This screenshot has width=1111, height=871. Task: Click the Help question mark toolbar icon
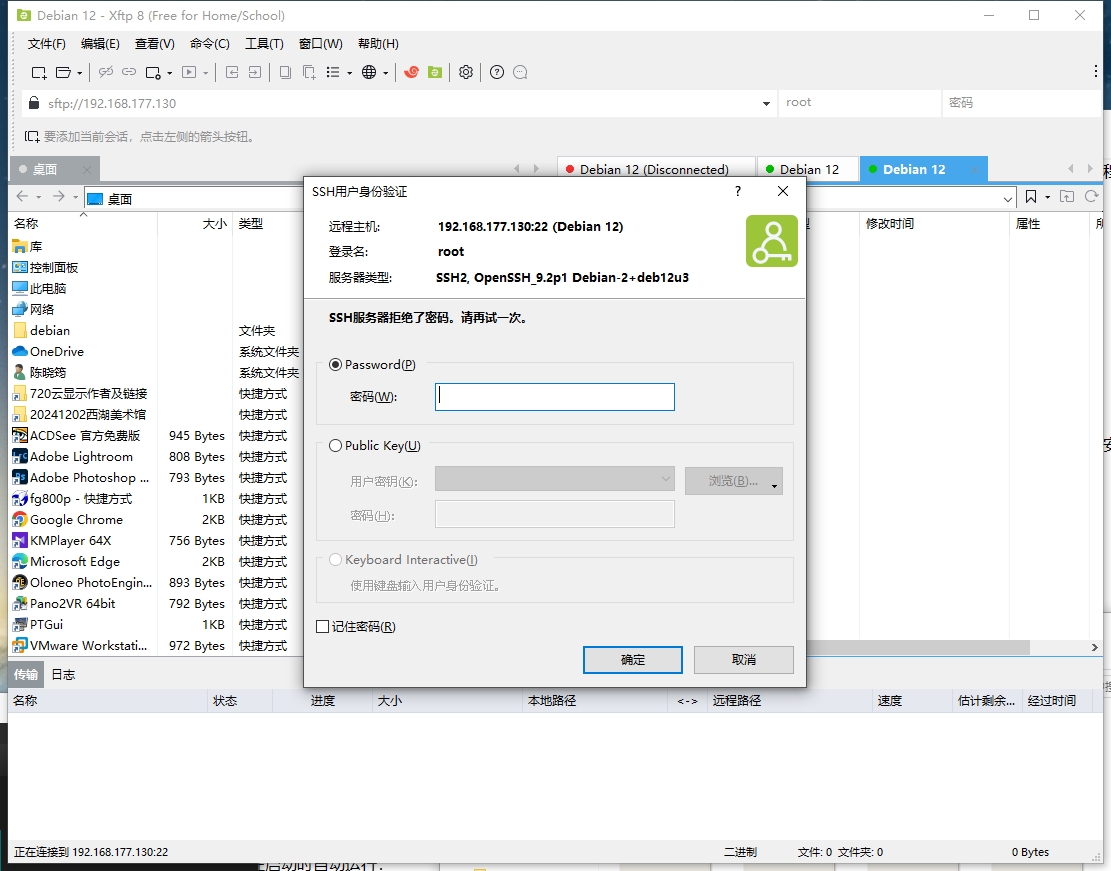pyautogui.click(x=497, y=72)
